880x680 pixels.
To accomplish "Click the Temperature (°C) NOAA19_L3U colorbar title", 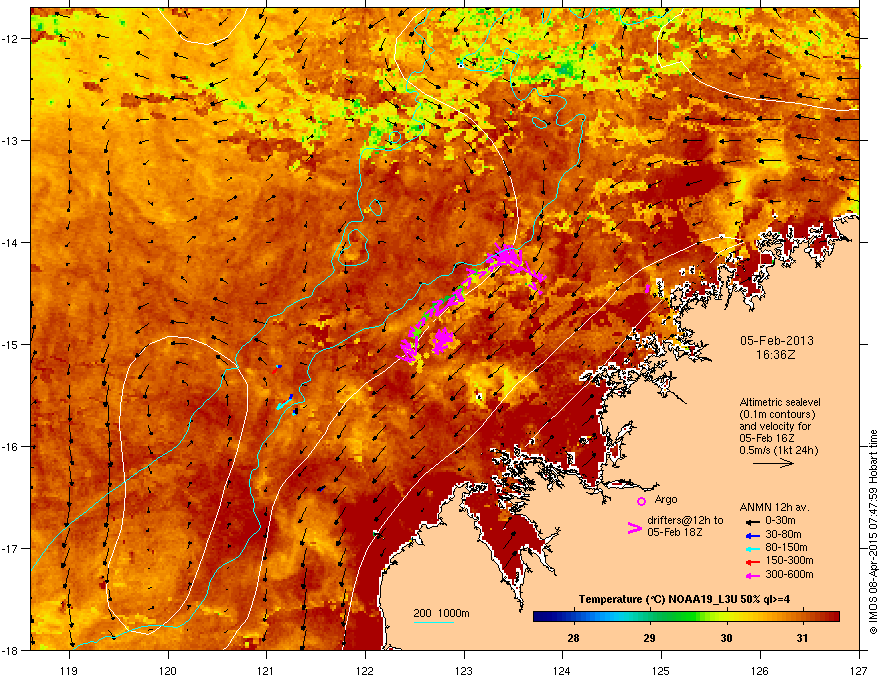I will [x=684, y=599].
